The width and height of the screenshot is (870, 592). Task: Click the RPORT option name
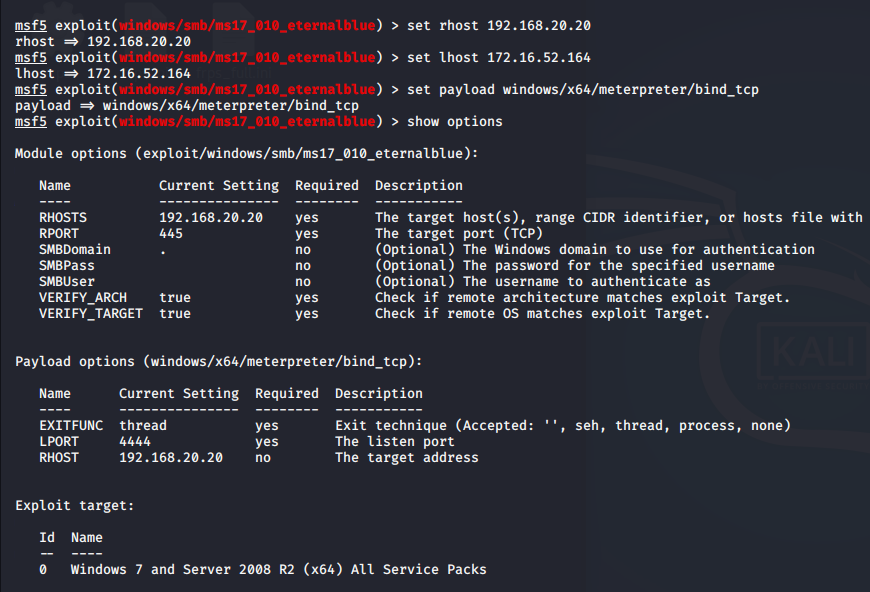click(x=59, y=234)
